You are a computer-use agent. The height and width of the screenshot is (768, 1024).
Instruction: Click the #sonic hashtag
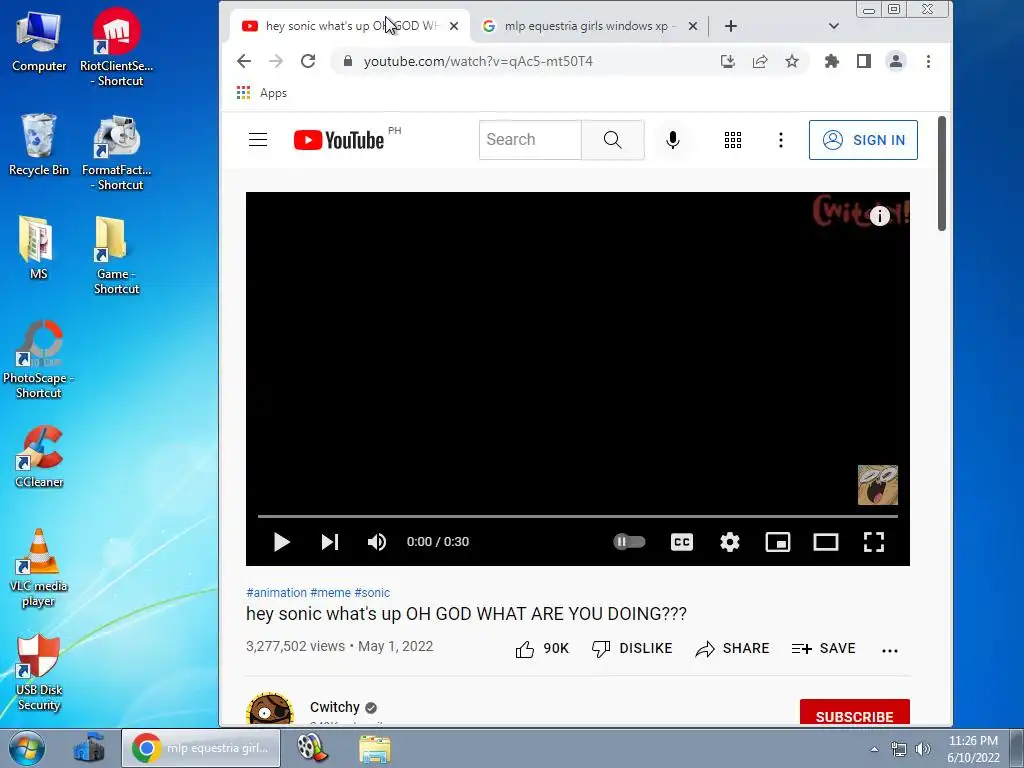[x=372, y=592]
